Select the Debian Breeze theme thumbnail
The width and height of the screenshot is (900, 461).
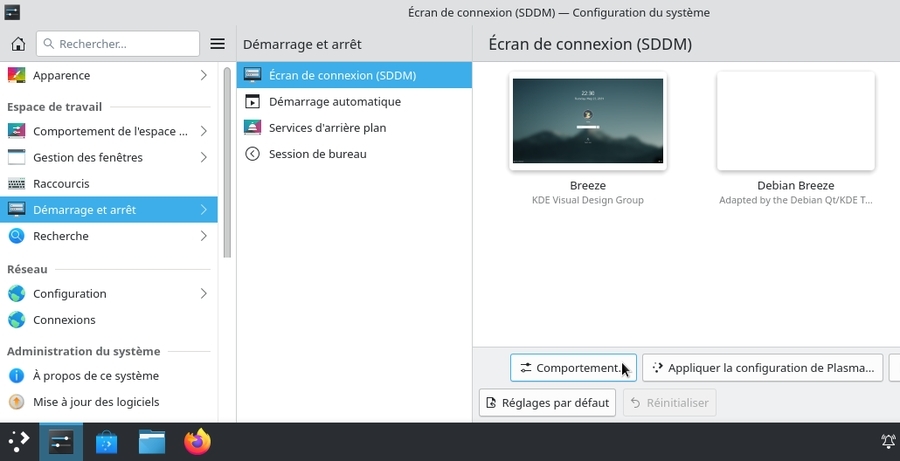point(796,121)
